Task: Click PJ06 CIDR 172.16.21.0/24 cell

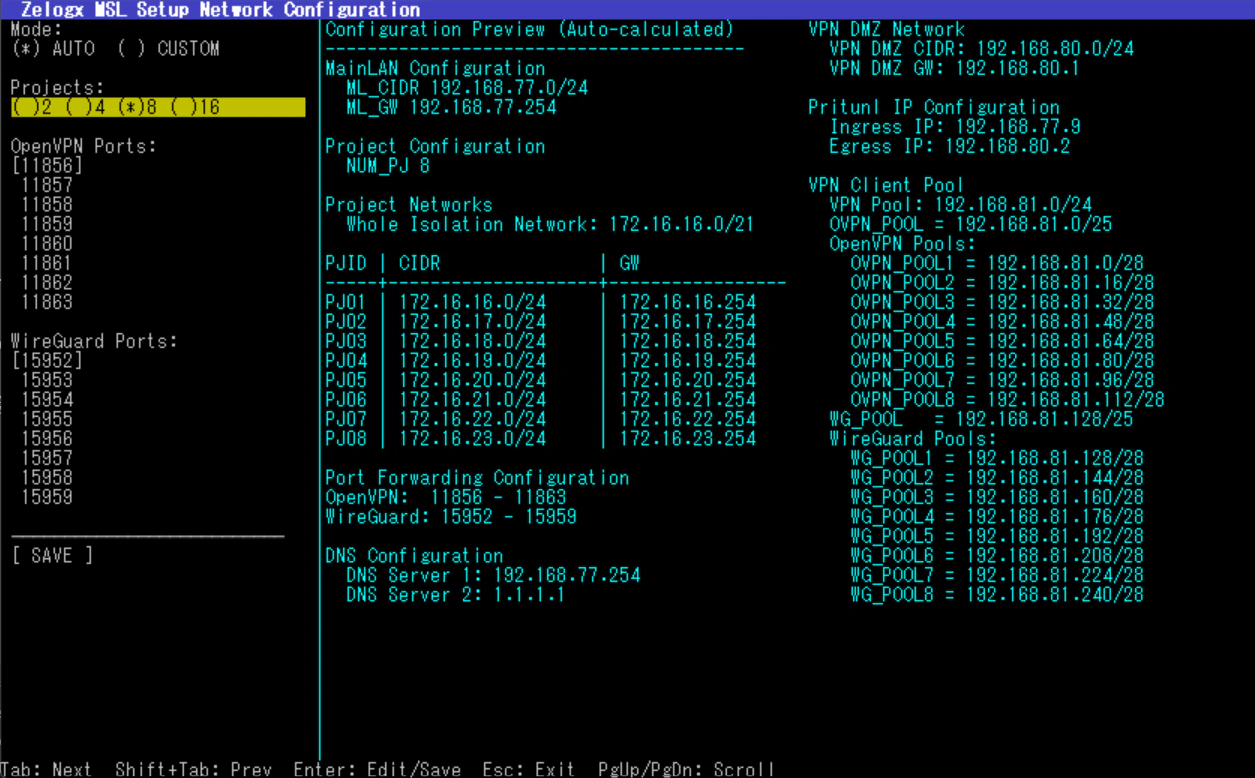Action: point(472,399)
